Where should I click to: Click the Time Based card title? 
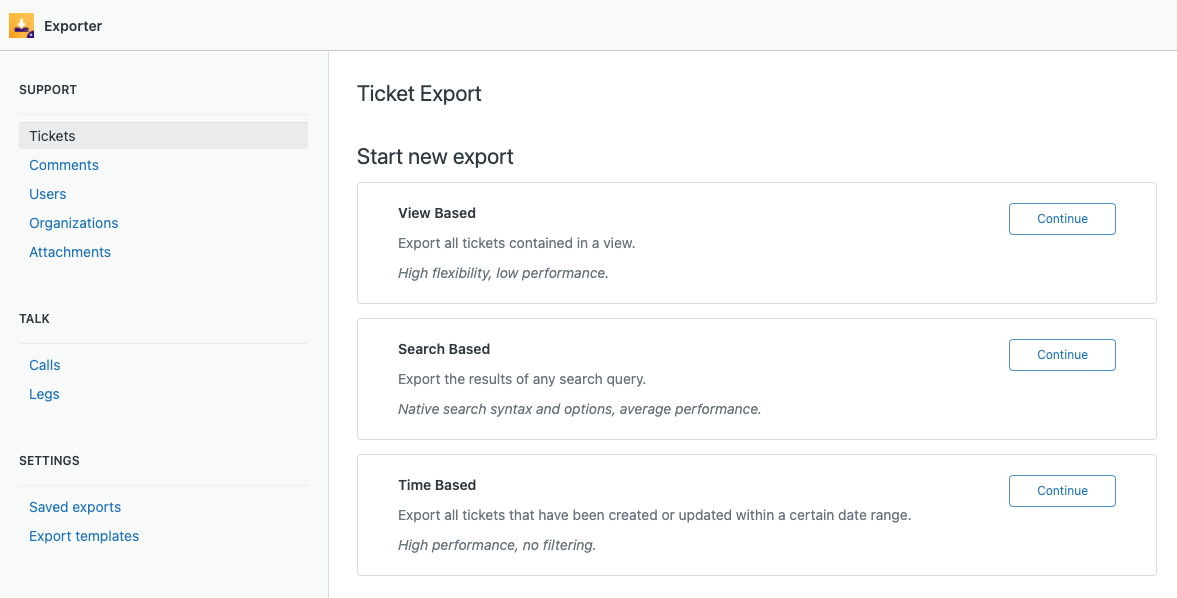437,485
